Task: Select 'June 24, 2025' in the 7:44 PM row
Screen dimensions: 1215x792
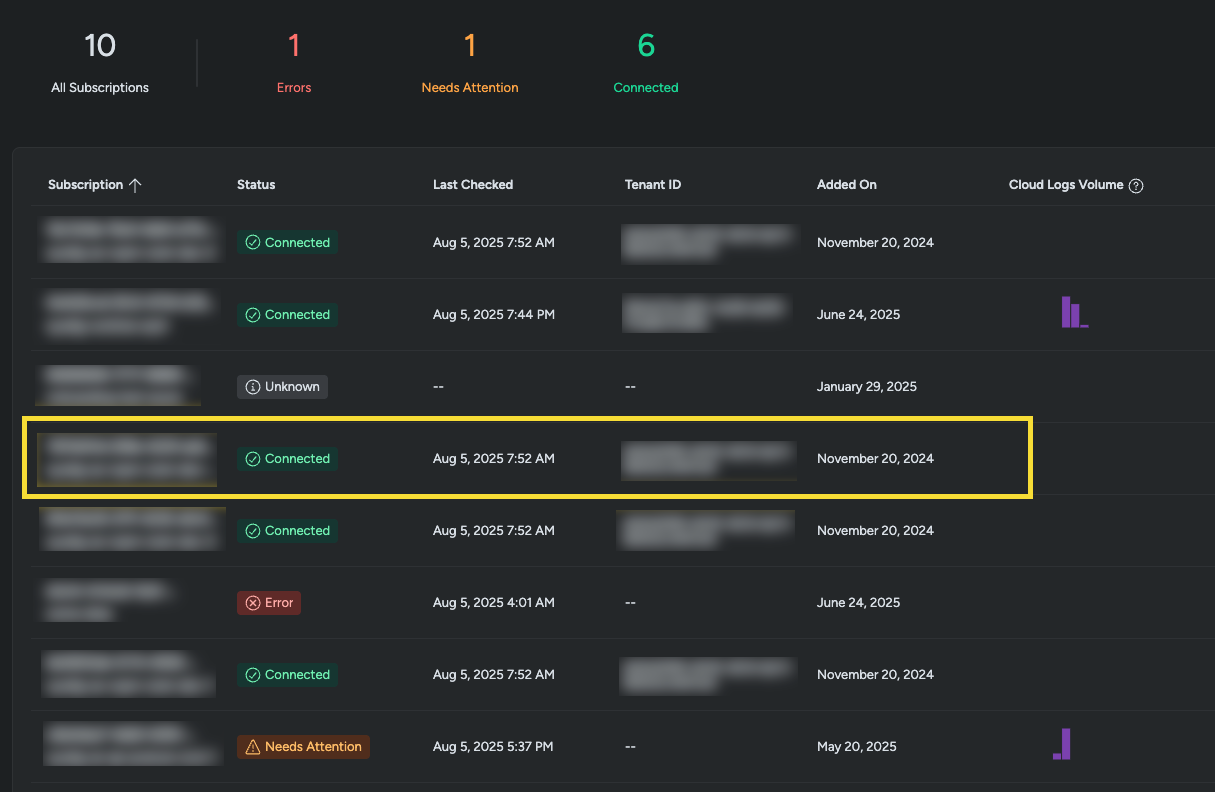Action: 859,315
